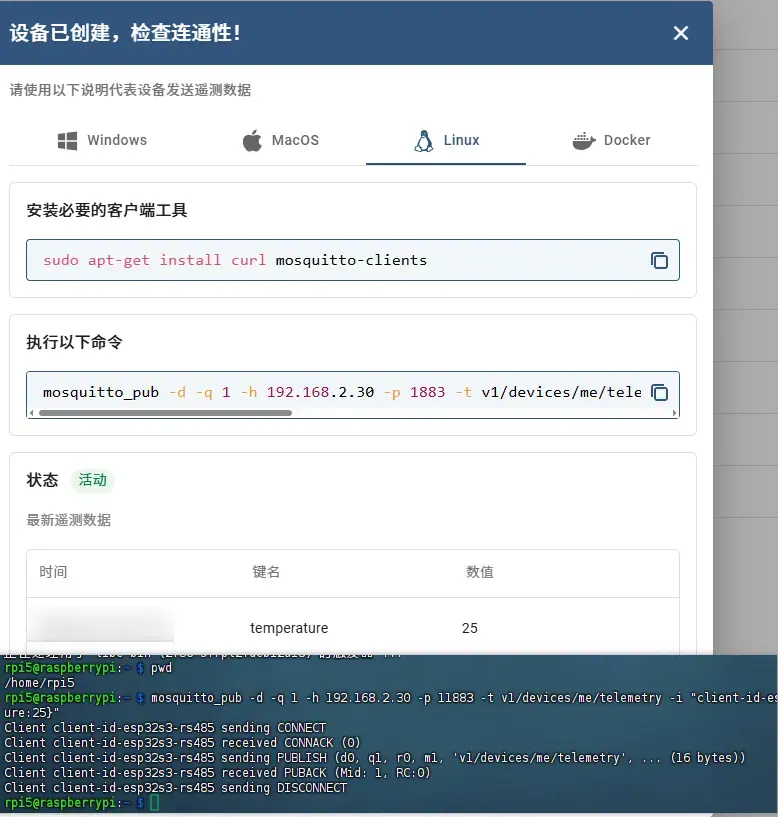Click the sending CONNECT line in terminal

click(x=165, y=727)
